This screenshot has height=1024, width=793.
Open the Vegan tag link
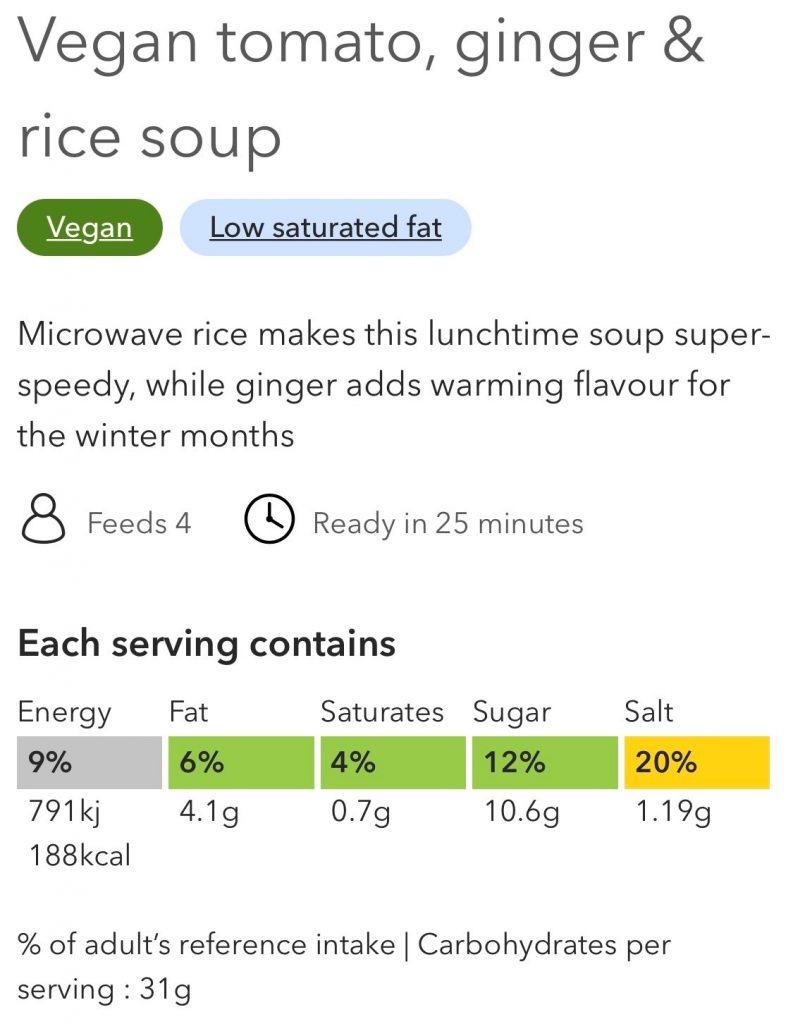[89, 227]
